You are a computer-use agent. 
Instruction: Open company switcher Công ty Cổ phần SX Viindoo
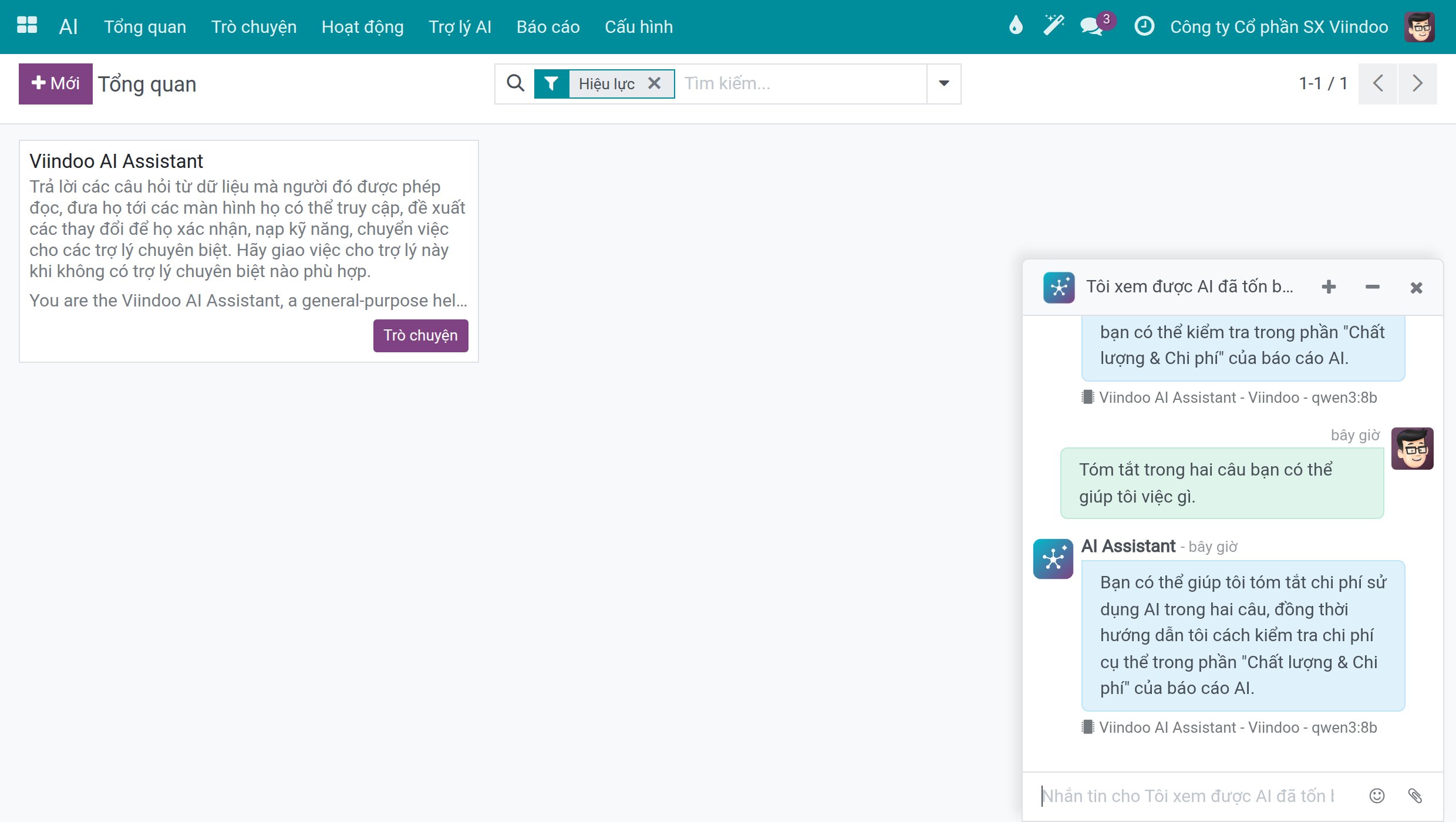(x=1279, y=26)
